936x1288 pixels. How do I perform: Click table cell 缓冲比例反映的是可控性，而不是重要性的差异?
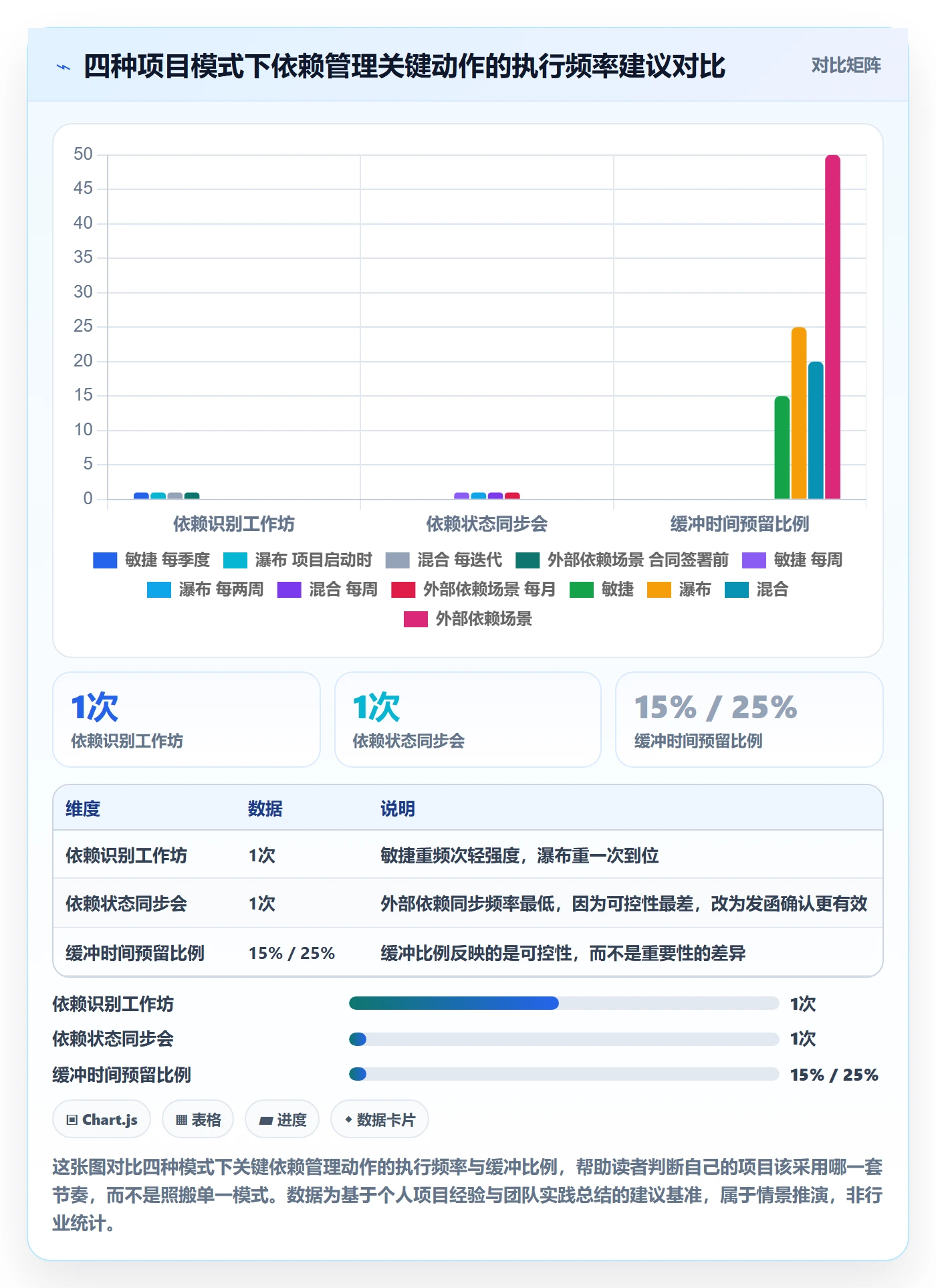coord(563,953)
